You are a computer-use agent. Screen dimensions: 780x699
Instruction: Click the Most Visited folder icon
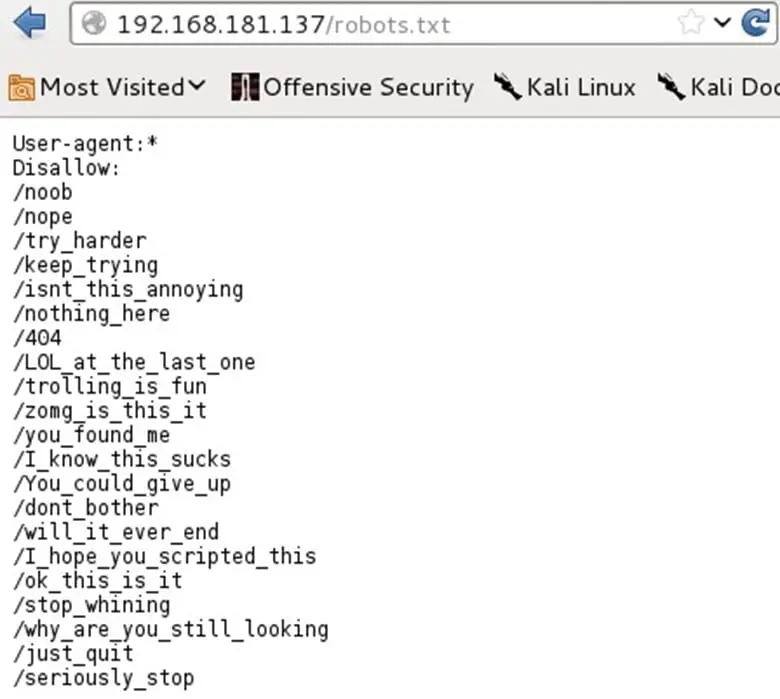[x=21, y=88]
